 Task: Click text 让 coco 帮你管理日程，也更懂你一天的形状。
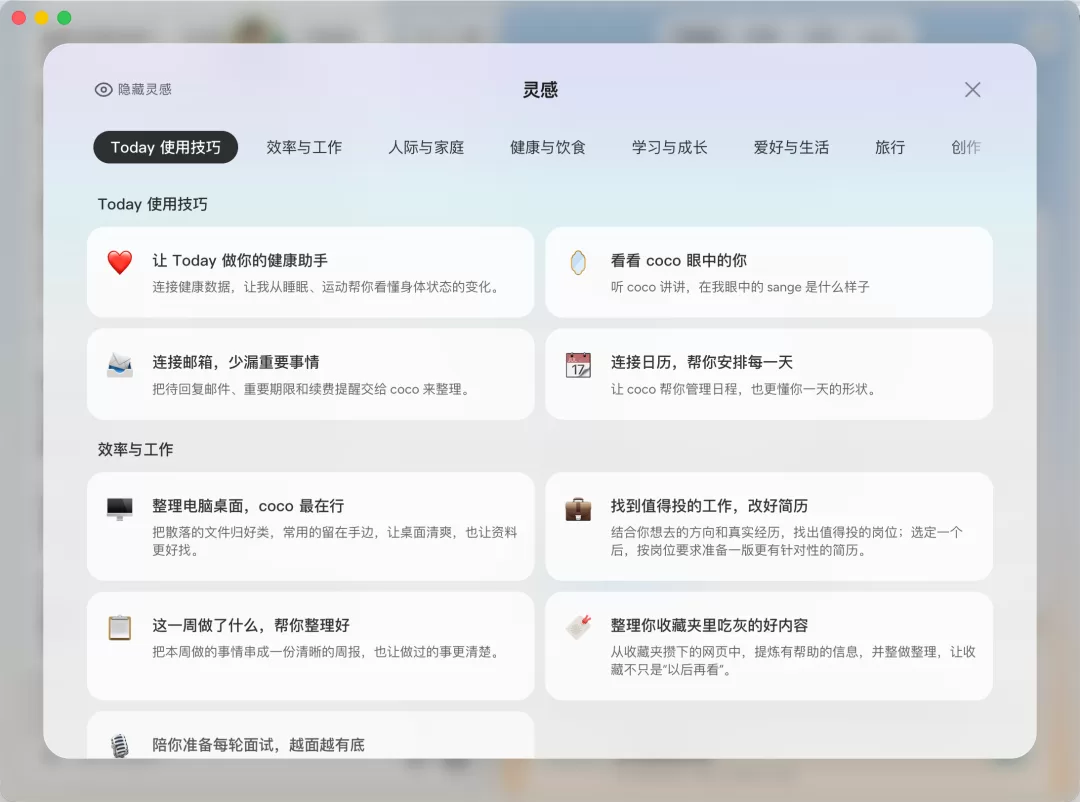tap(745, 389)
